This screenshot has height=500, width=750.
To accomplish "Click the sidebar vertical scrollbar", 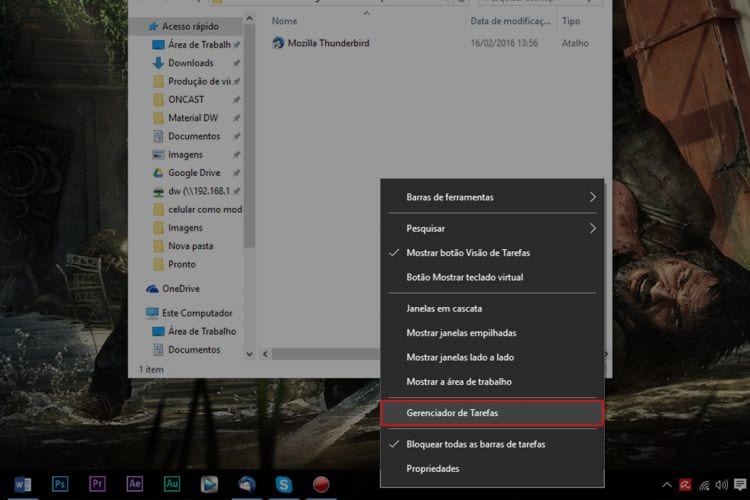I will (x=249, y=187).
